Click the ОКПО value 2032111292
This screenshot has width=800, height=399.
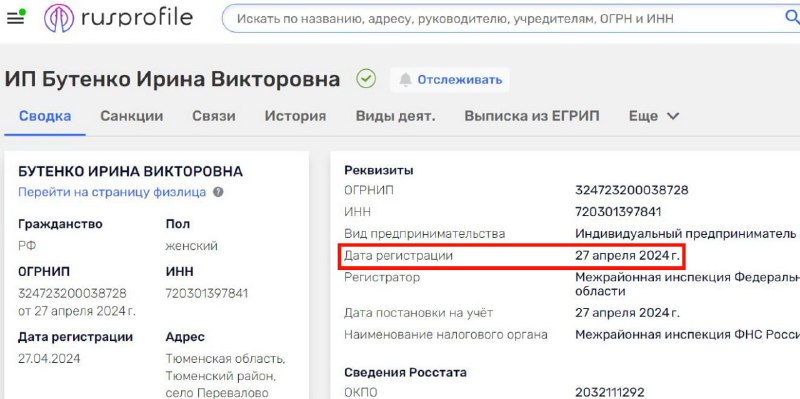[610, 392]
